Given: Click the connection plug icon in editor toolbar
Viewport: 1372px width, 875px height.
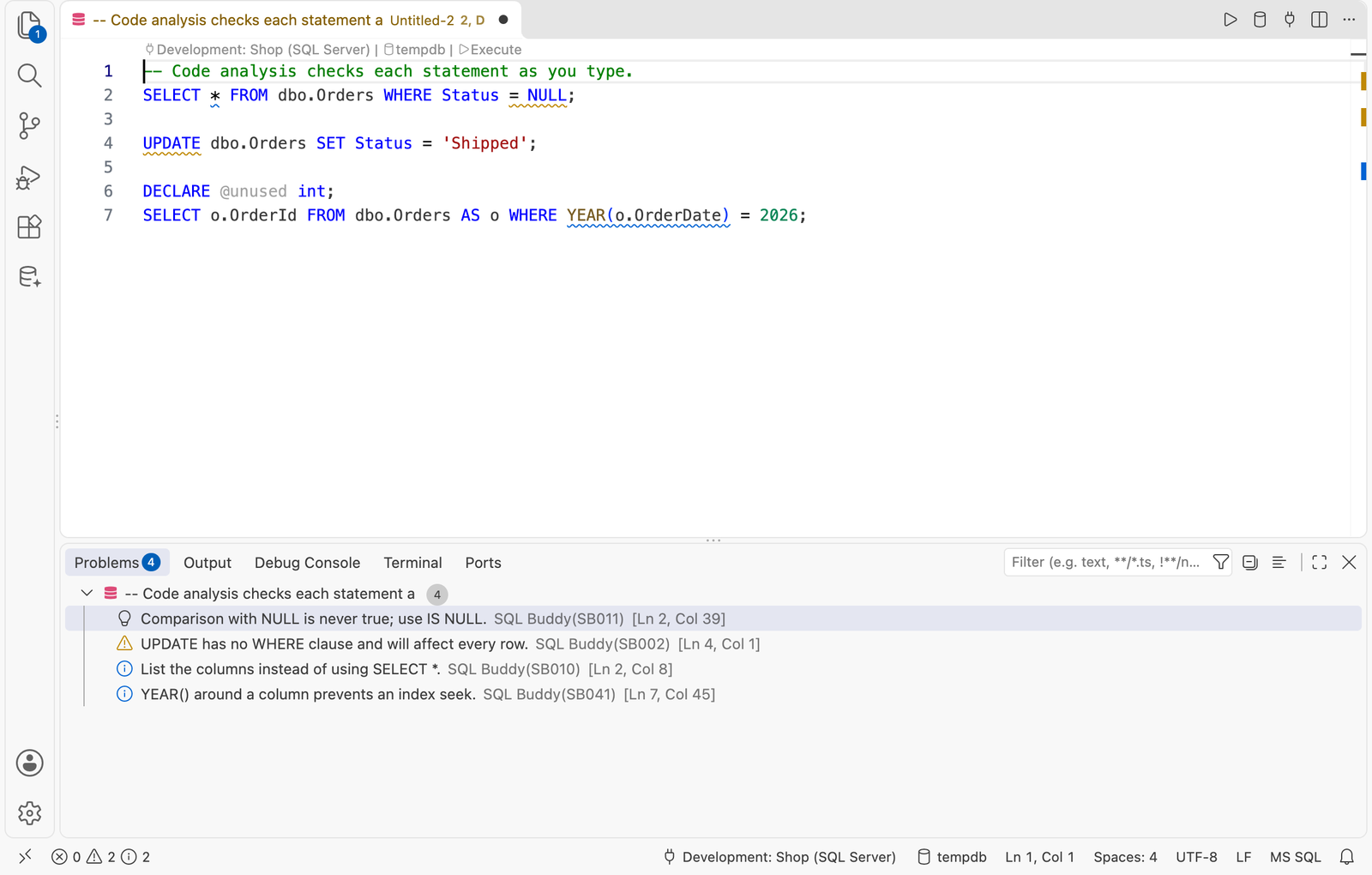Looking at the screenshot, I should [x=1290, y=20].
